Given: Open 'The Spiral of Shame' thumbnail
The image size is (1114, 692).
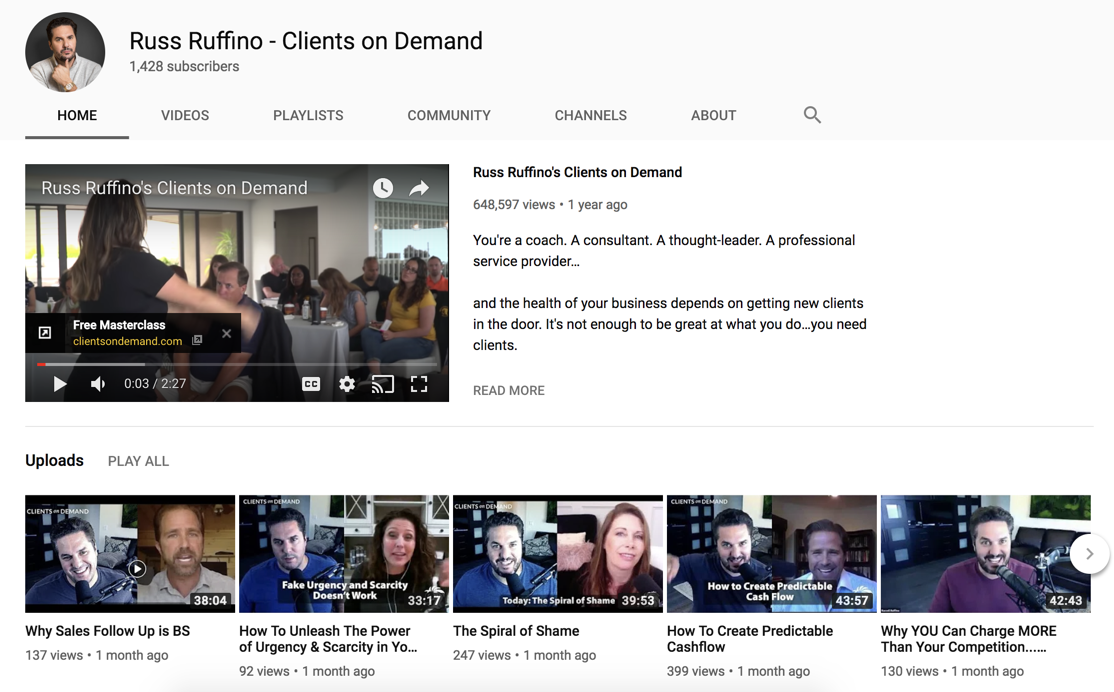Looking at the screenshot, I should (558, 553).
